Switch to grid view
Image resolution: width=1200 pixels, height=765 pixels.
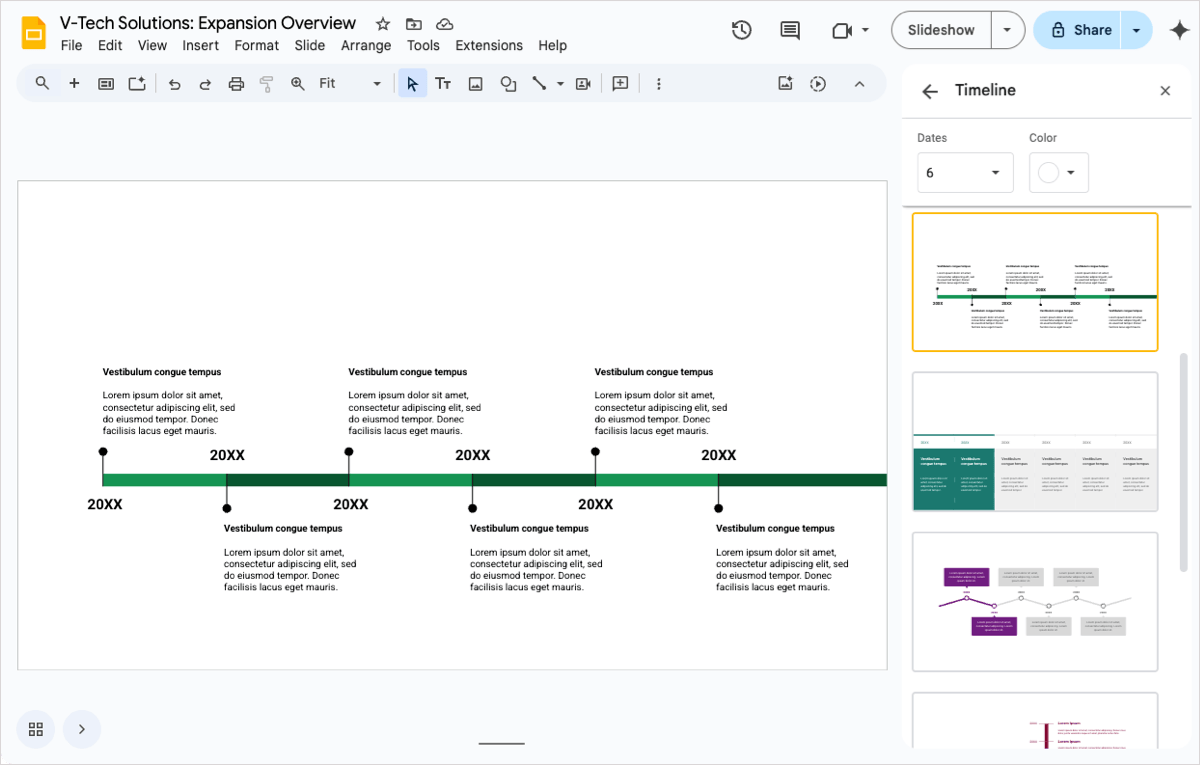(x=36, y=729)
